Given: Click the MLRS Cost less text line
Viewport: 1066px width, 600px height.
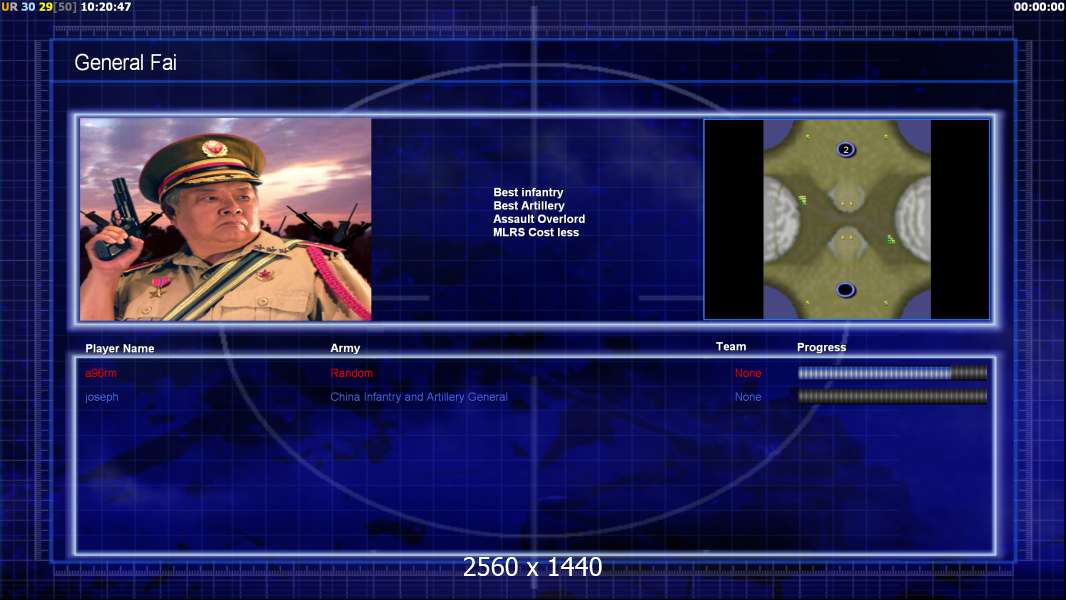Looking at the screenshot, I should point(536,232).
